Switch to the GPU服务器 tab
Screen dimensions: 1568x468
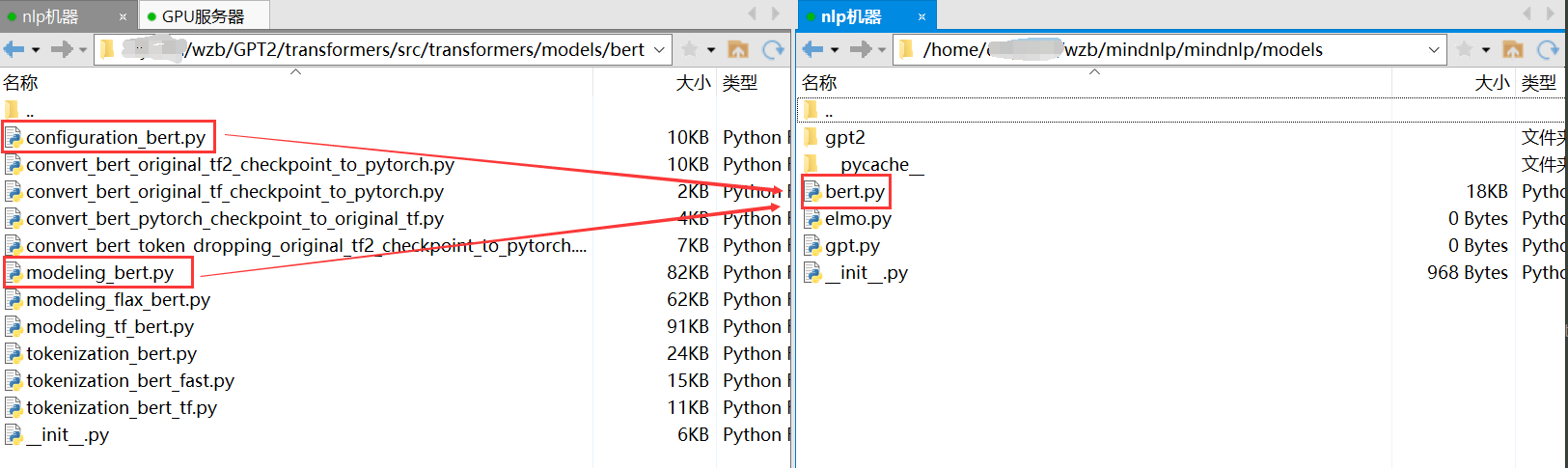204,16
